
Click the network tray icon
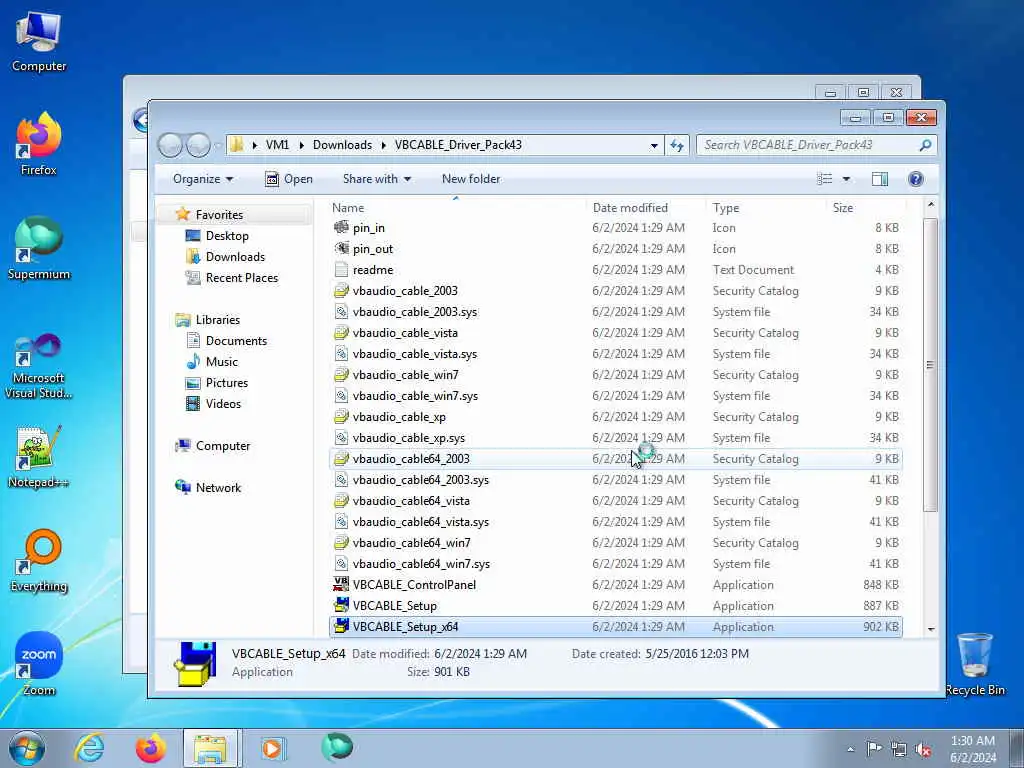(899, 750)
